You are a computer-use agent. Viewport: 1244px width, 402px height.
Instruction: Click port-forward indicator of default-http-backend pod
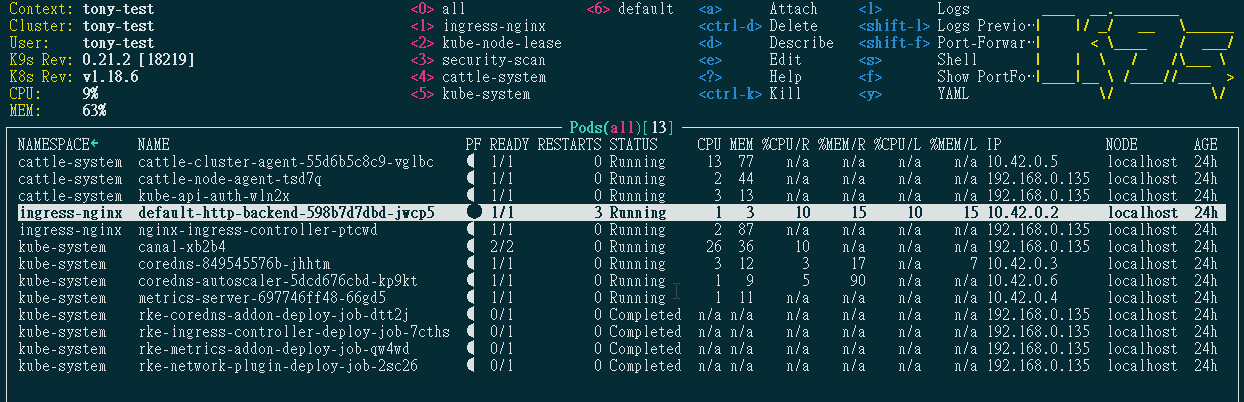[474, 213]
